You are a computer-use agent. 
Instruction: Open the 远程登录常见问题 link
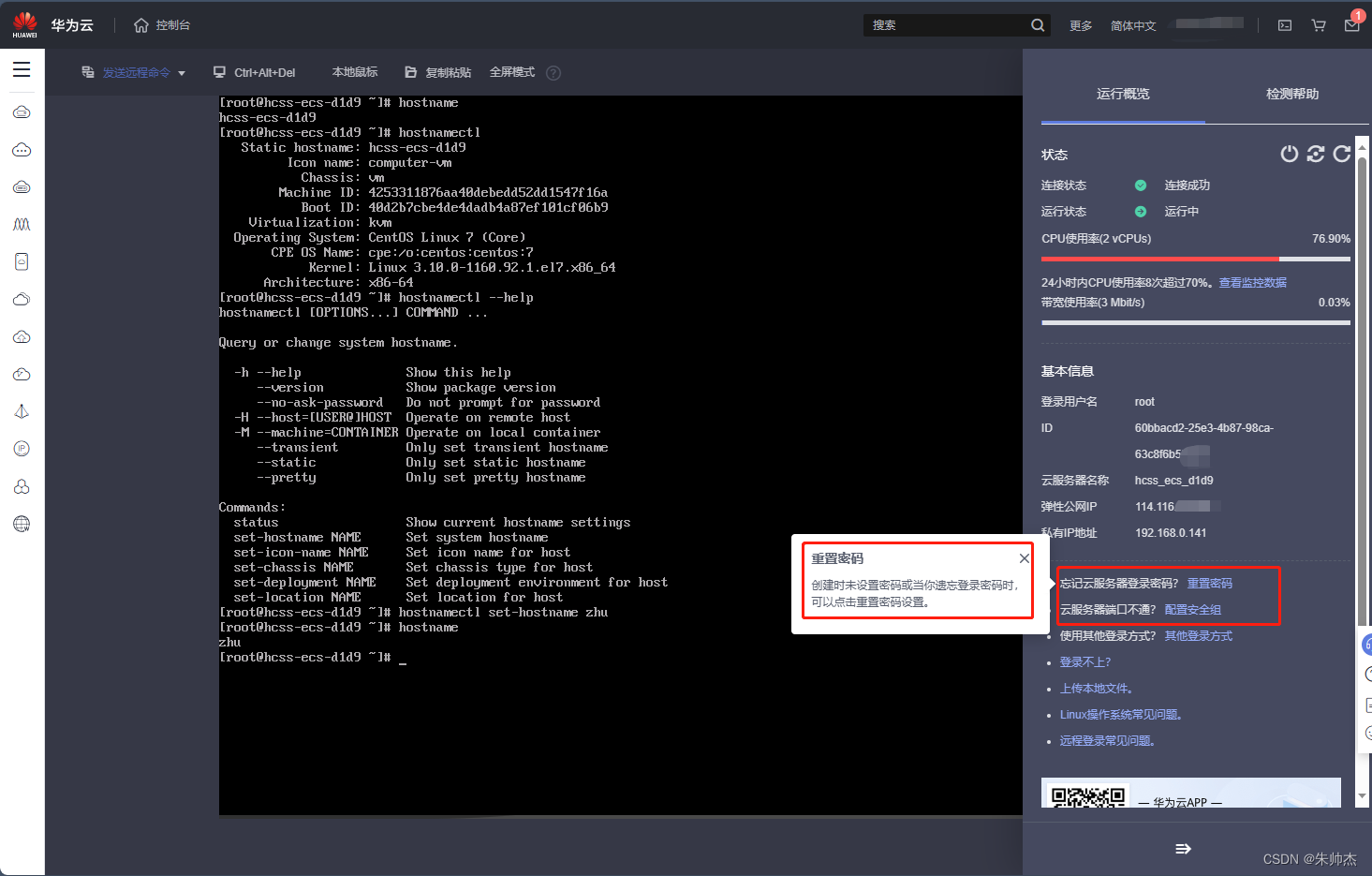(1108, 740)
